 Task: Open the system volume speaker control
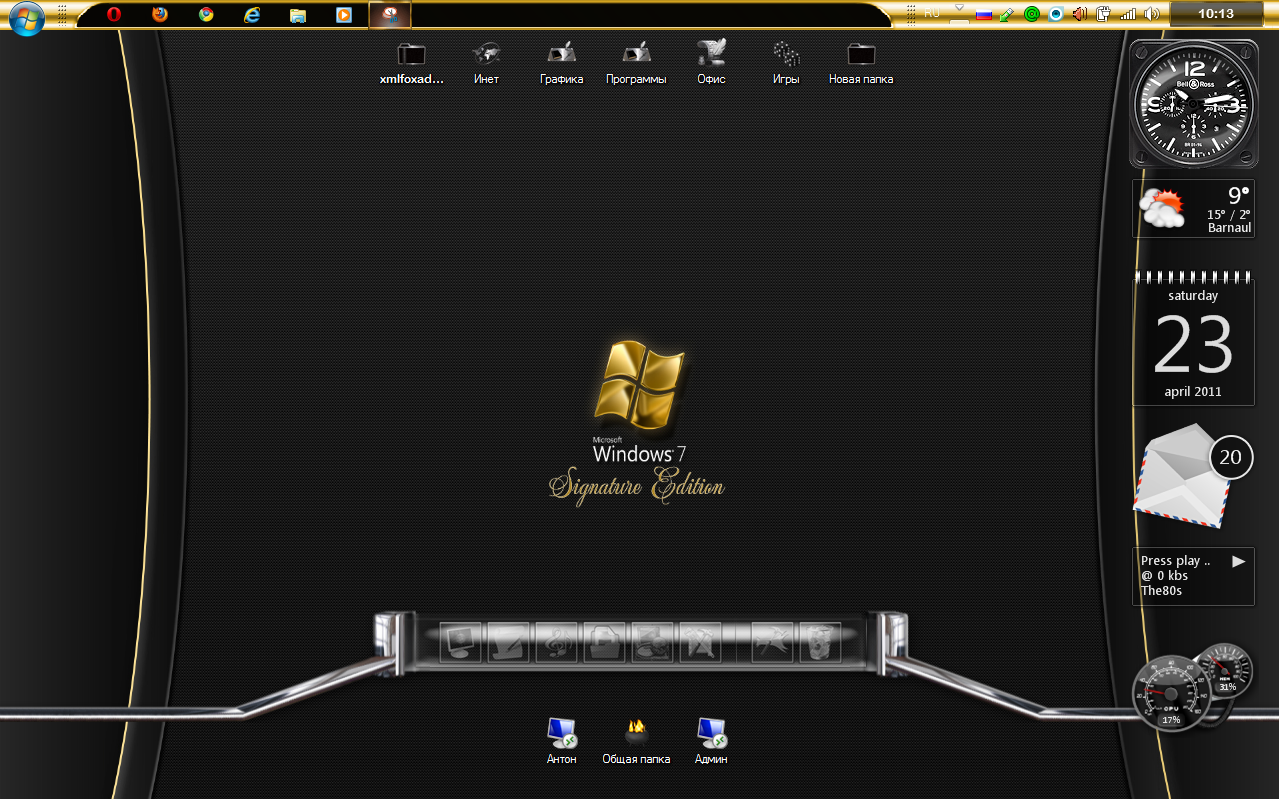coord(1152,14)
